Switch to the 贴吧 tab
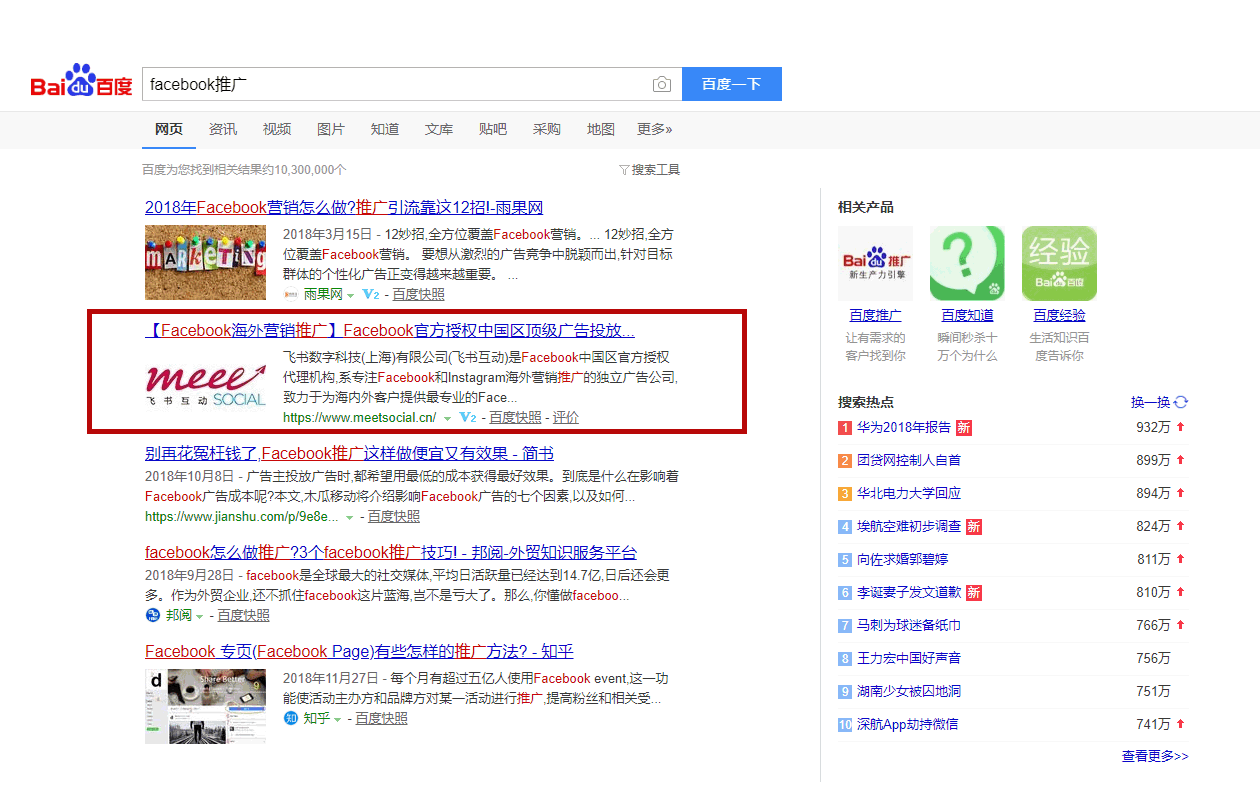 point(493,129)
